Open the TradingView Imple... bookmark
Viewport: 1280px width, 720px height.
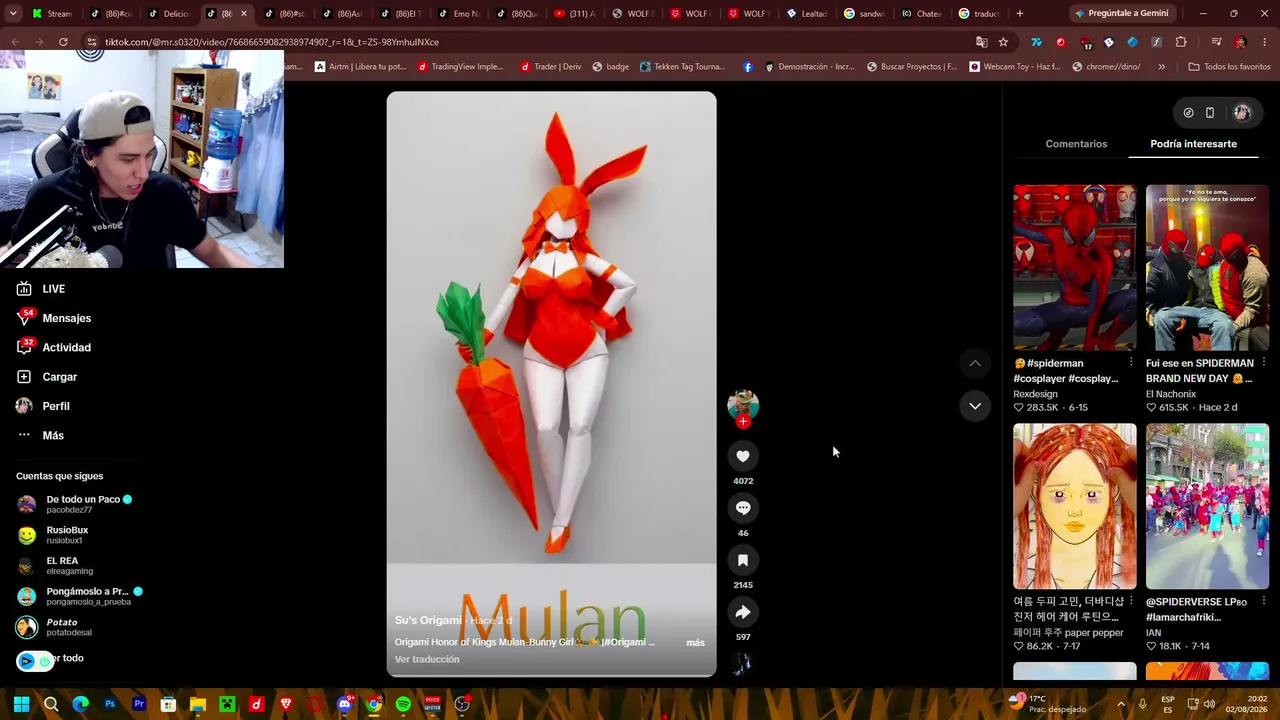459,67
